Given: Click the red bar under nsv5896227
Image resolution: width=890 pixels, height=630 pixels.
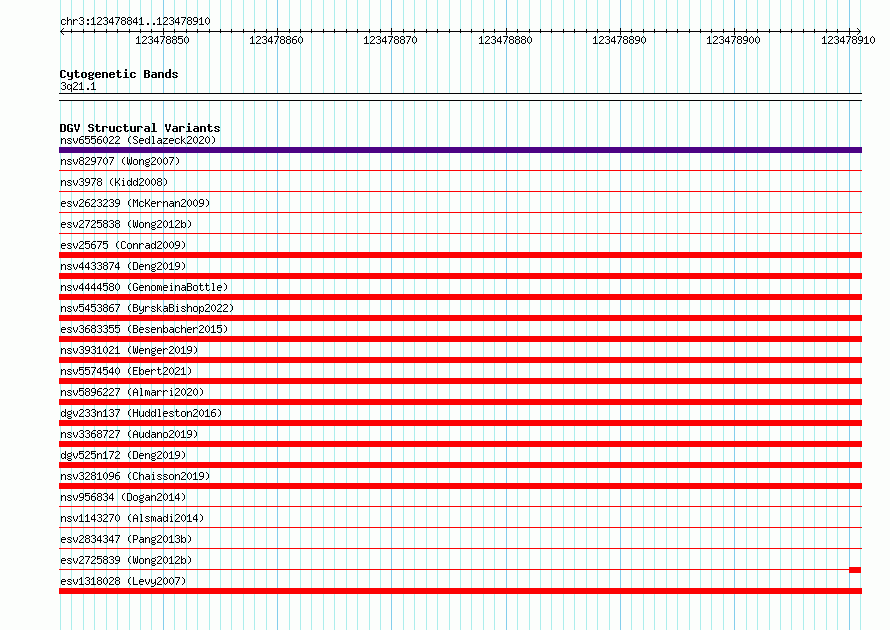Looking at the screenshot, I should point(460,402).
